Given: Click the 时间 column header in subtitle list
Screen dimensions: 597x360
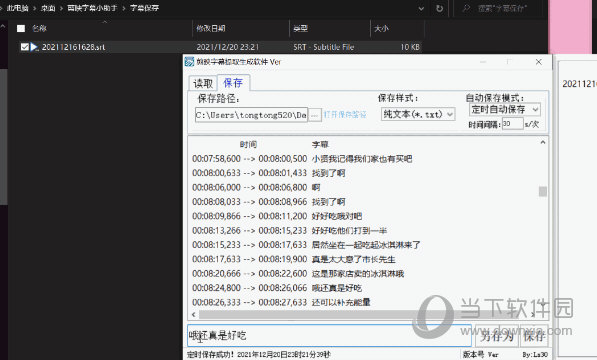Looking at the screenshot, I should click(248, 145).
